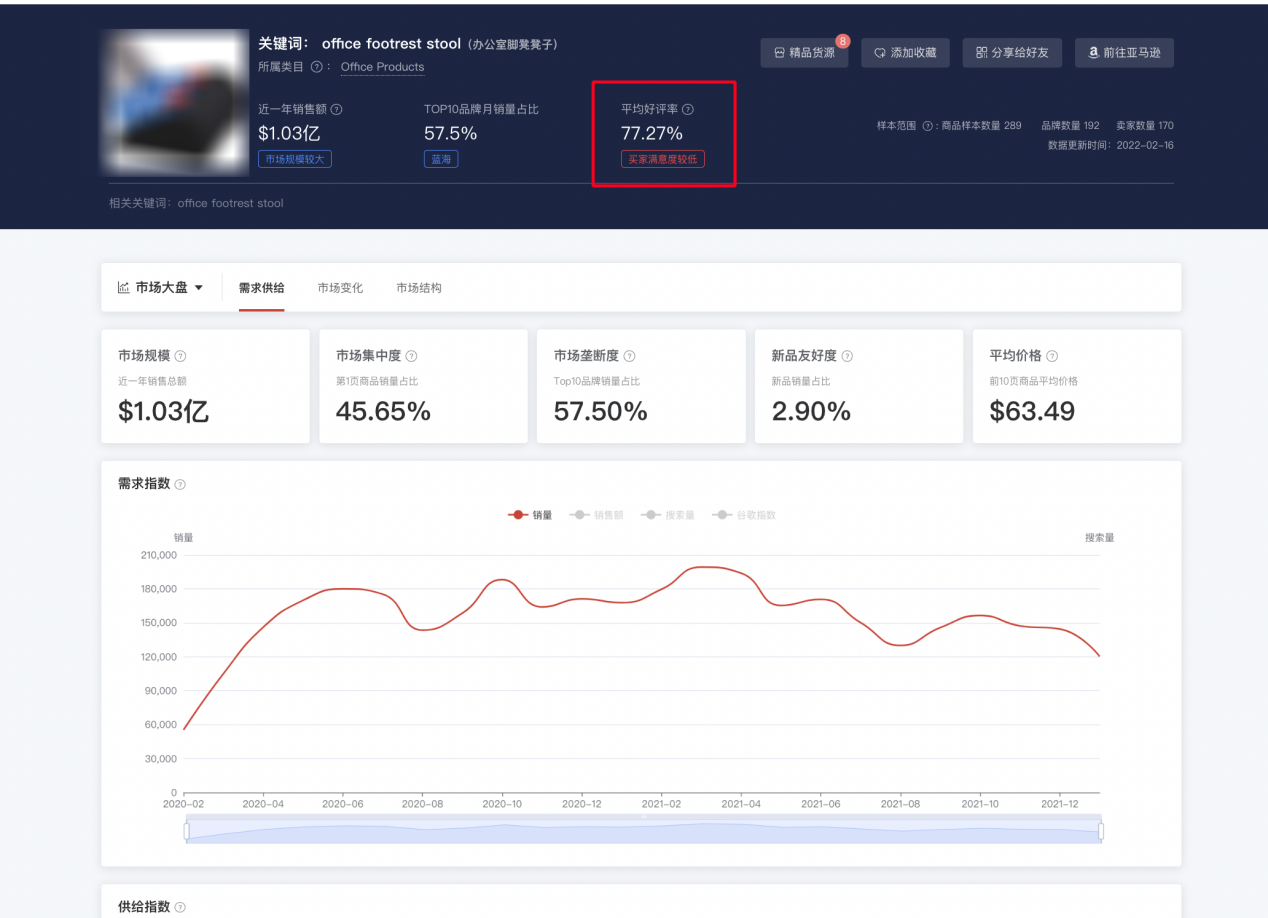Click the 添加收藏 button
The image size is (1268, 918).
pyautogui.click(x=905, y=53)
